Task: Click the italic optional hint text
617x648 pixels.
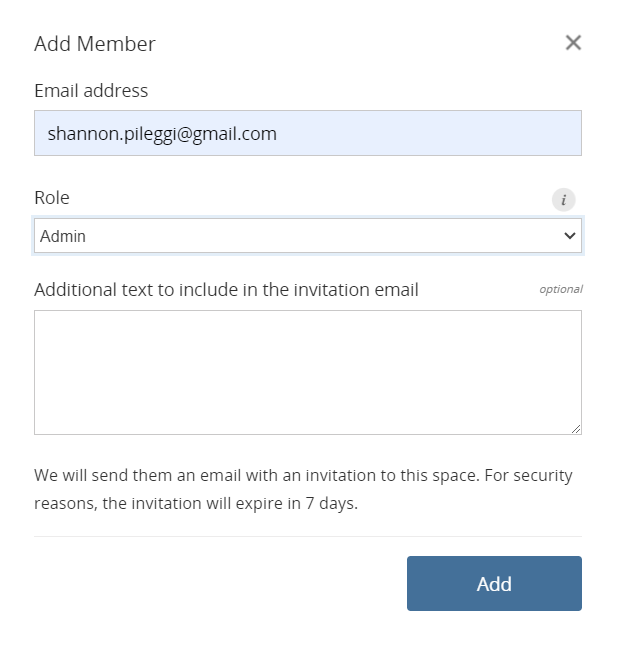Action: pyautogui.click(x=561, y=289)
